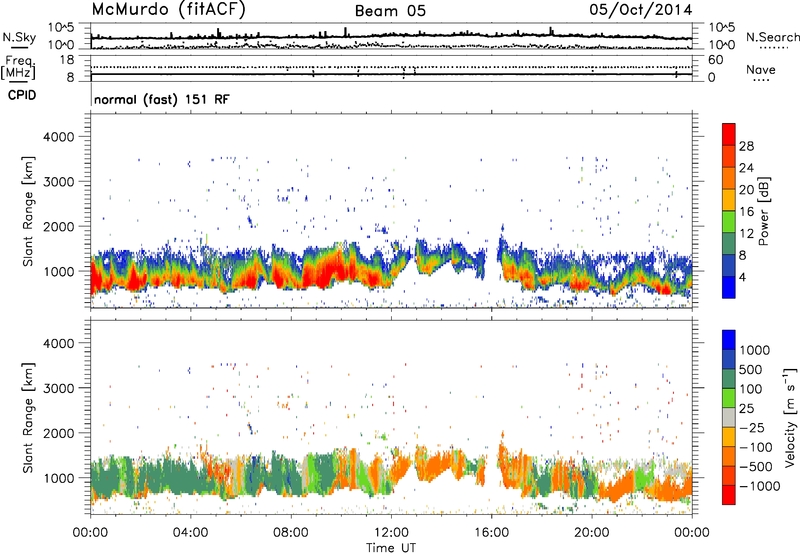Click the McMurdo (fitACF) title
800x554 pixels.
[x=168, y=10]
